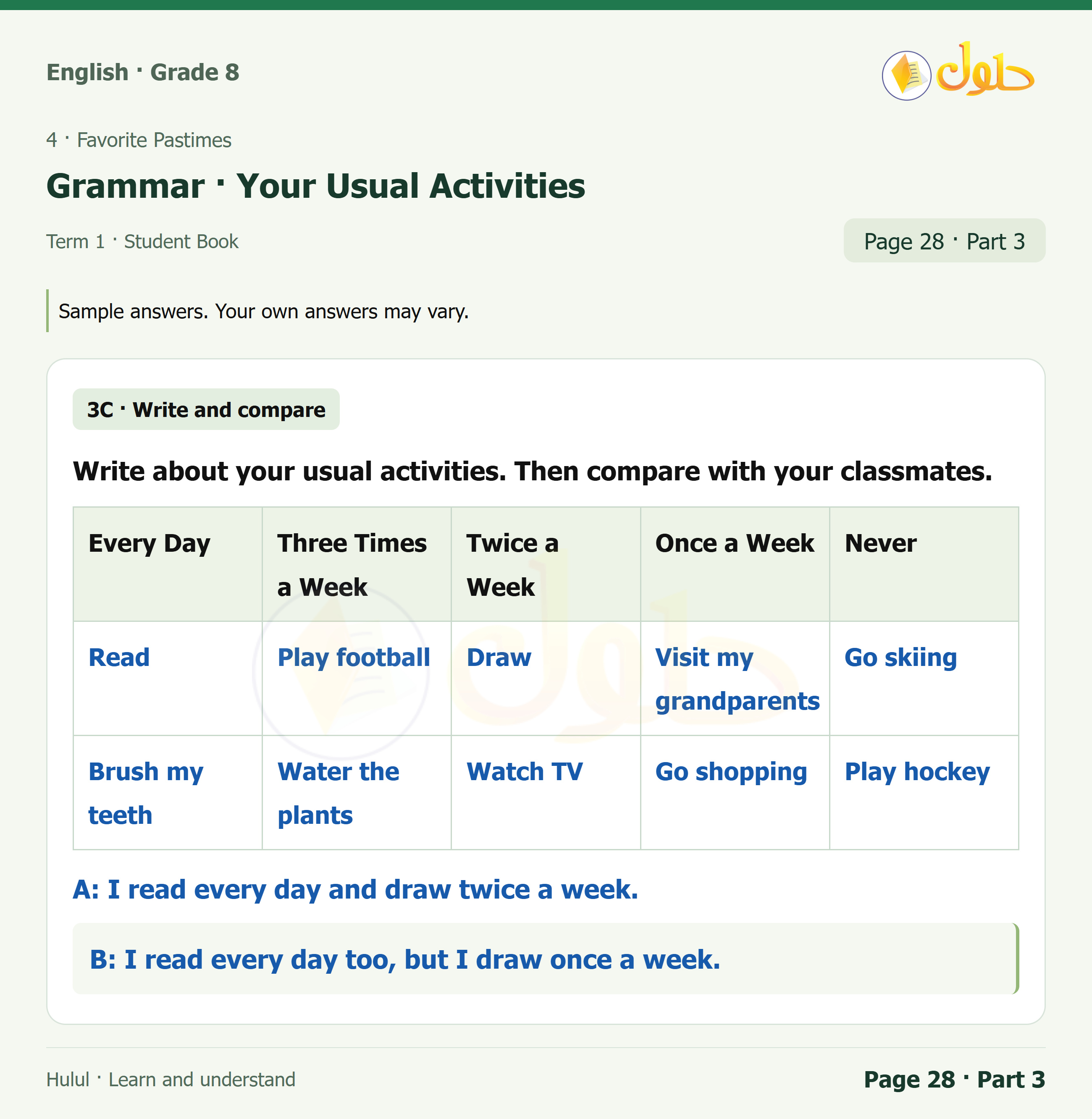Select the 'Draw' table cell
This screenshot has height=1119, width=1092.
point(546,678)
